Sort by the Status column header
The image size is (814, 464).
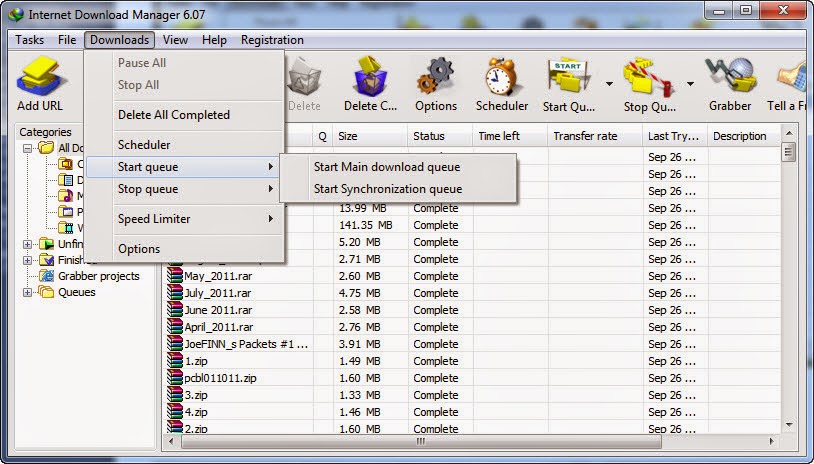pos(440,136)
